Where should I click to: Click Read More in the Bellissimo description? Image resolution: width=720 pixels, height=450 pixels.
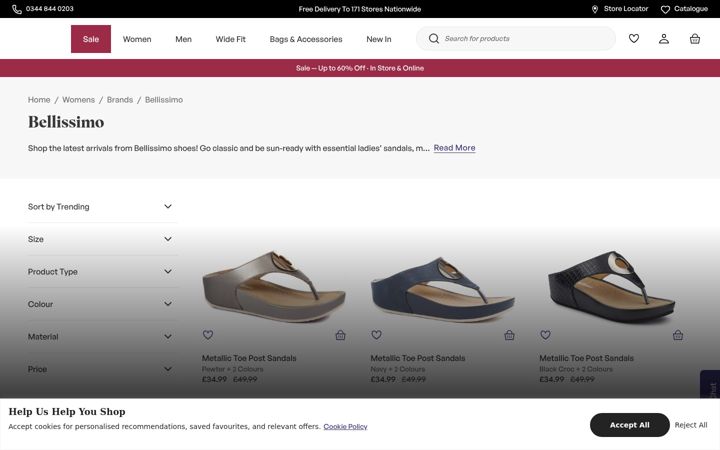(x=454, y=148)
